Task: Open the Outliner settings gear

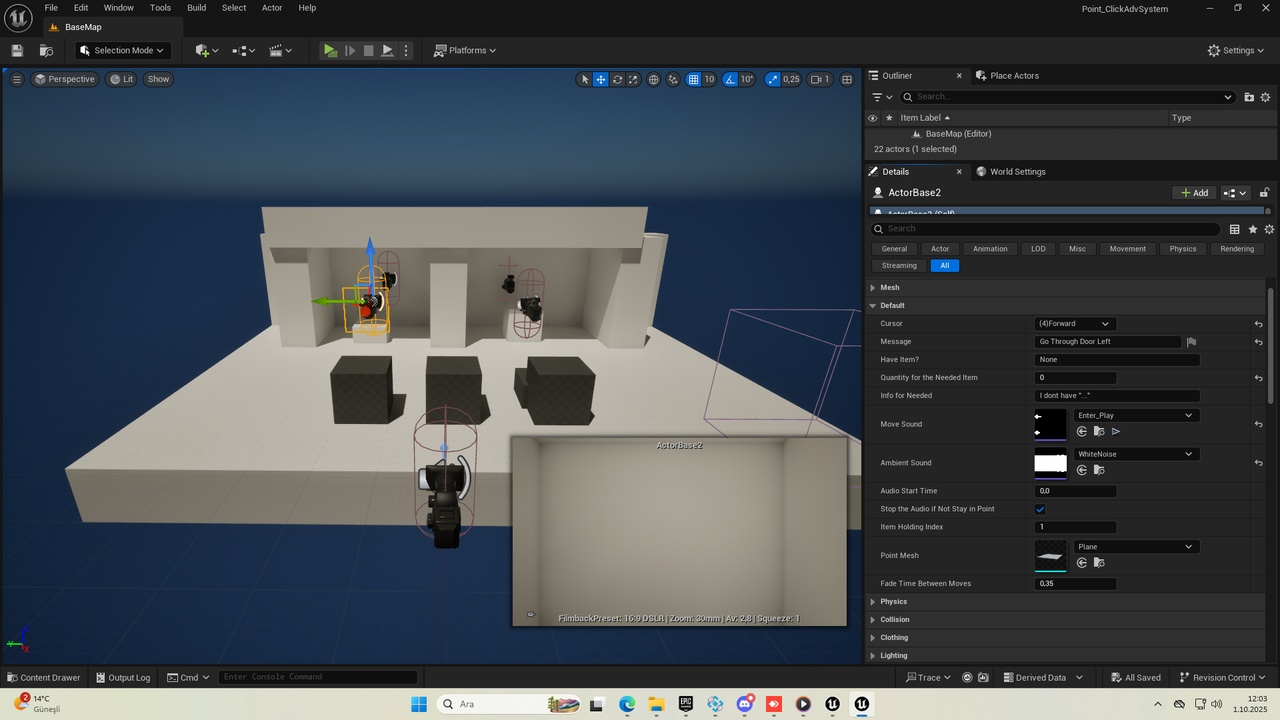Action: click(x=1265, y=97)
